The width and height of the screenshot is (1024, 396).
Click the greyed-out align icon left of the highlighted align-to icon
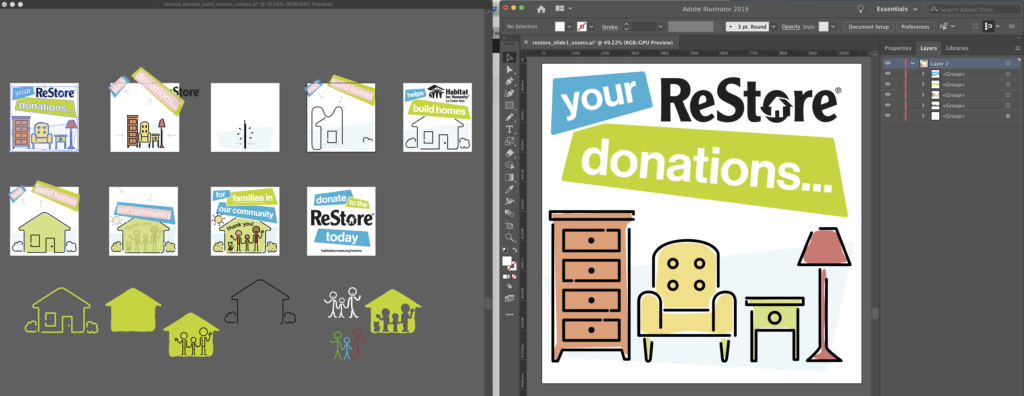click(975, 26)
